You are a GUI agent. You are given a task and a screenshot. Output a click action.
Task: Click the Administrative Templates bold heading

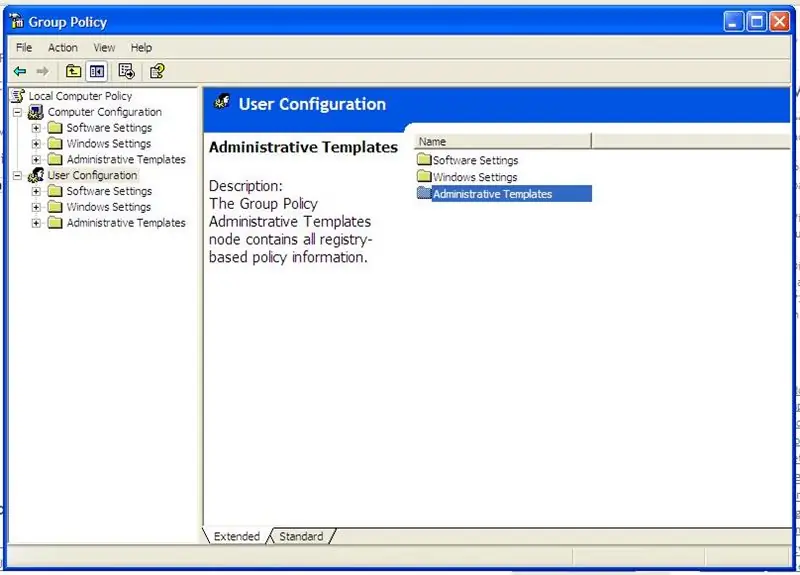(x=303, y=147)
